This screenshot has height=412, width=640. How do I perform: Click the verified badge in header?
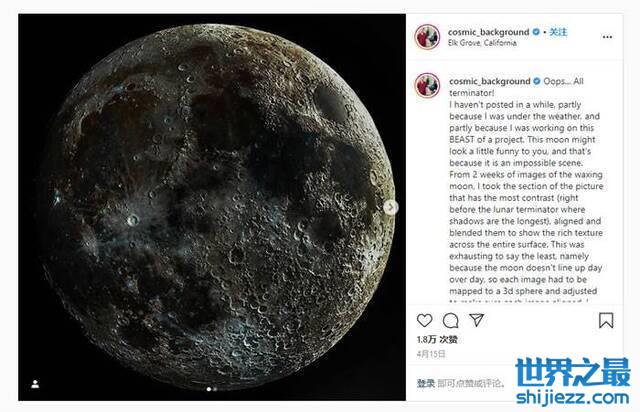(536, 32)
